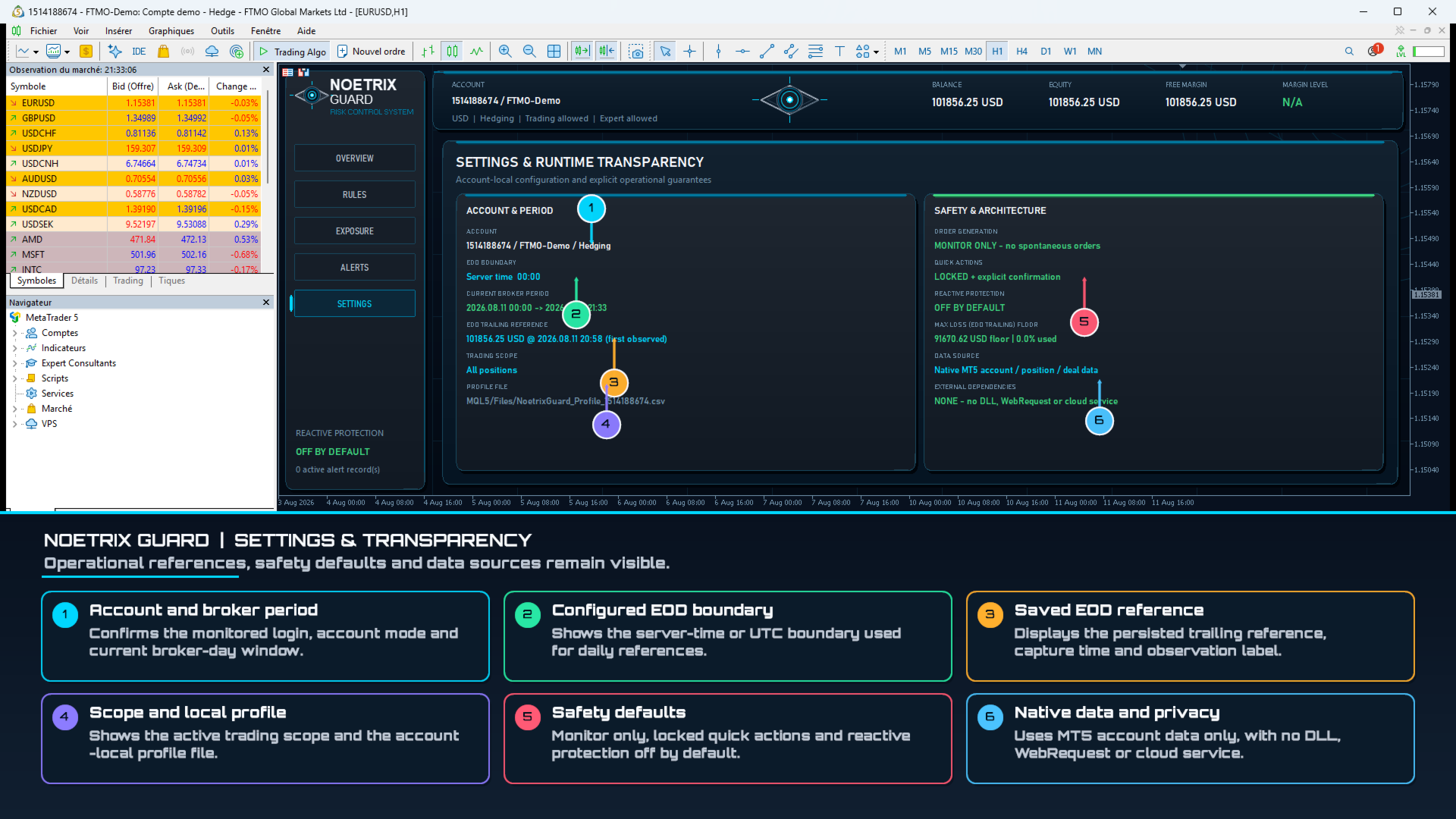The image size is (1456, 819).
Task: Switch to the Détails tab in Market Watch
Action: pos(84,281)
